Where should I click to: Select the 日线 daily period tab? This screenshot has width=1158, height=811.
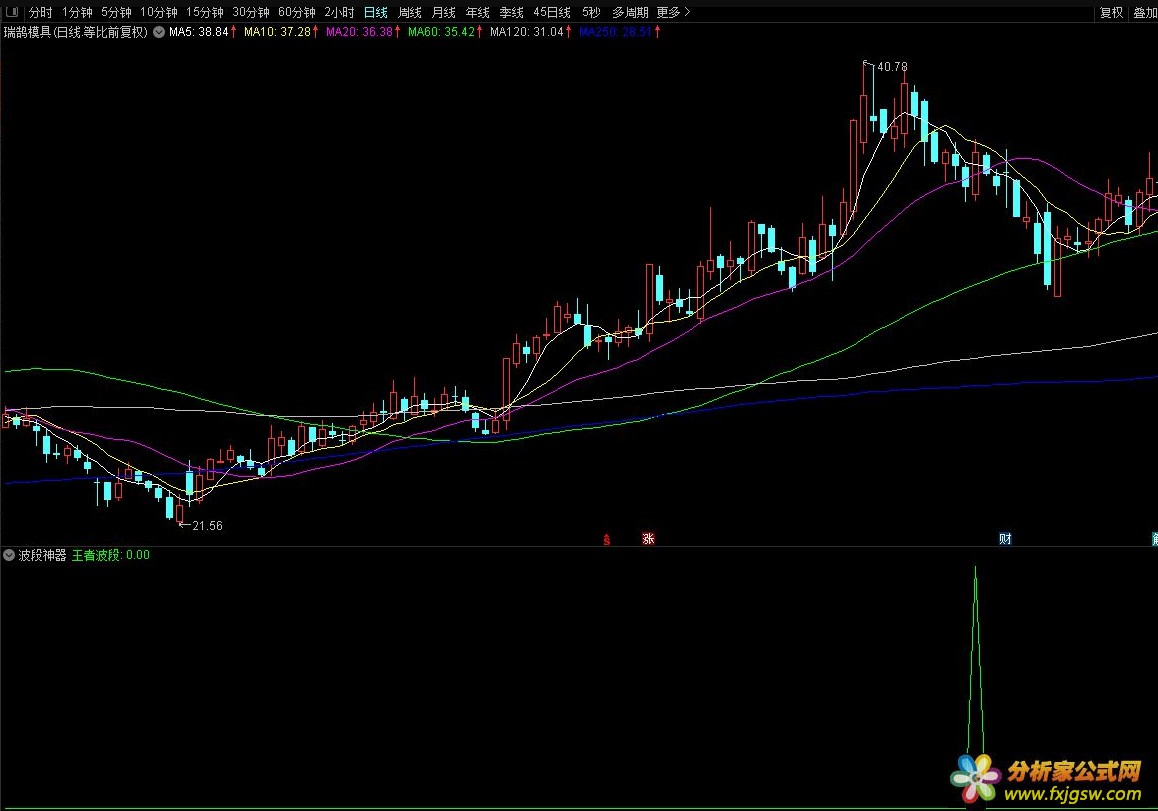coord(376,13)
